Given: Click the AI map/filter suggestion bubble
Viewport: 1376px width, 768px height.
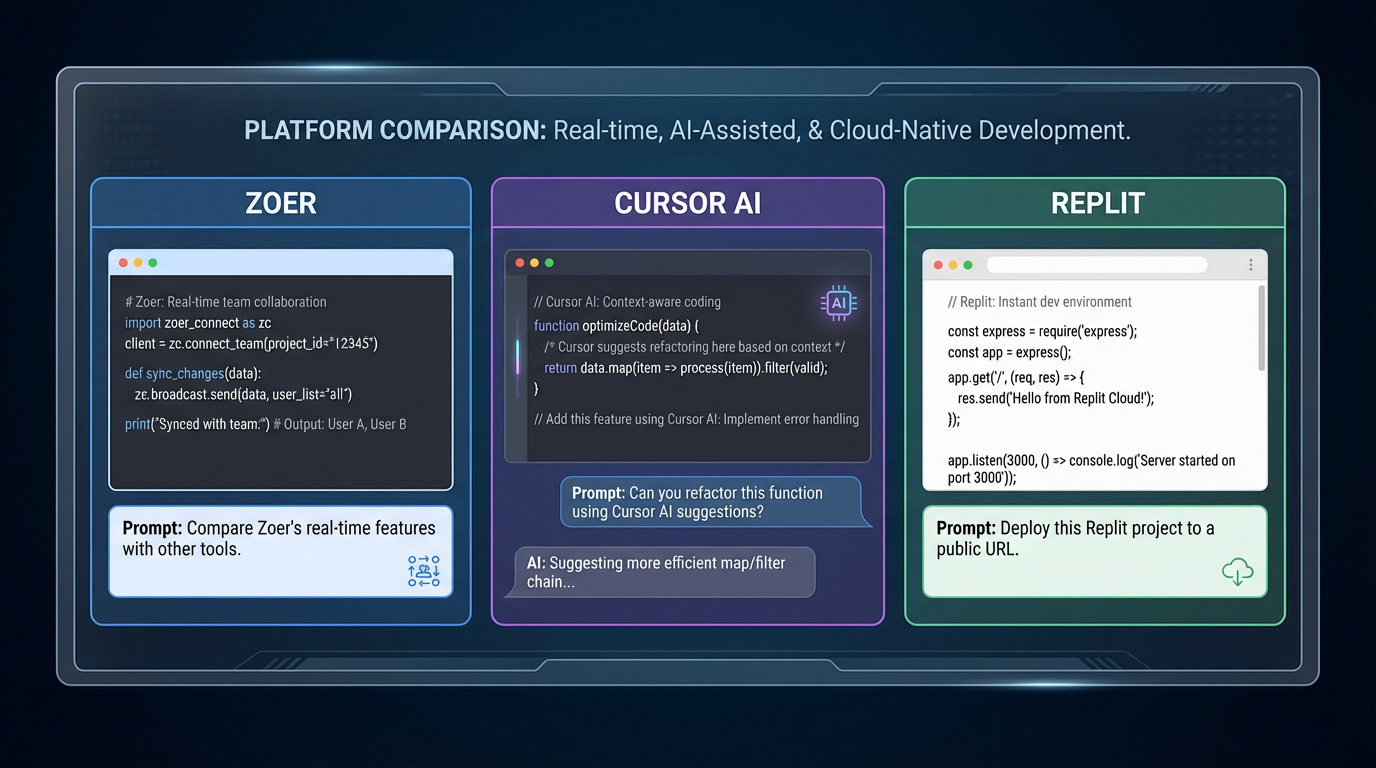Looking at the screenshot, I should pos(666,571).
